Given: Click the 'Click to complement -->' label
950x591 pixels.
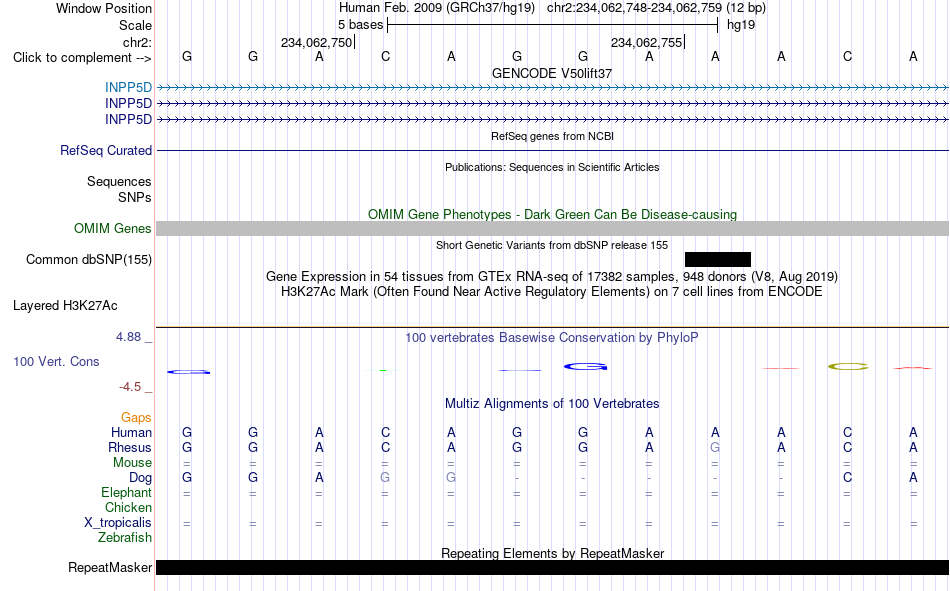Looking at the screenshot, I should 82,58.
